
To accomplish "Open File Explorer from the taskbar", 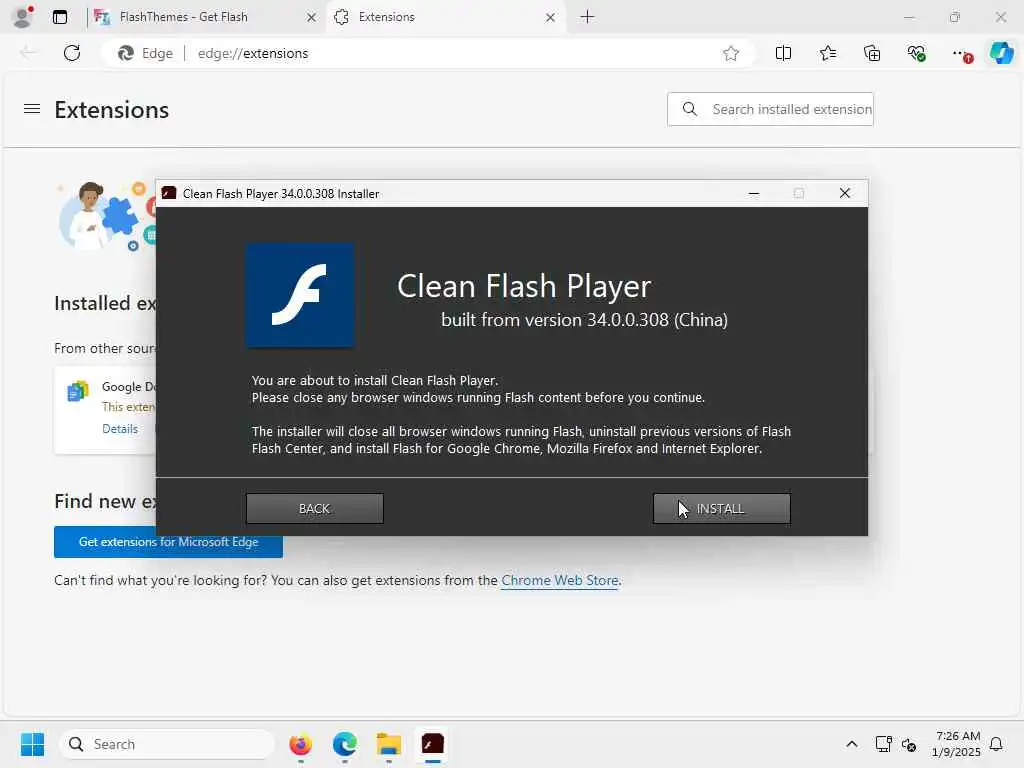I will [x=389, y=744].
